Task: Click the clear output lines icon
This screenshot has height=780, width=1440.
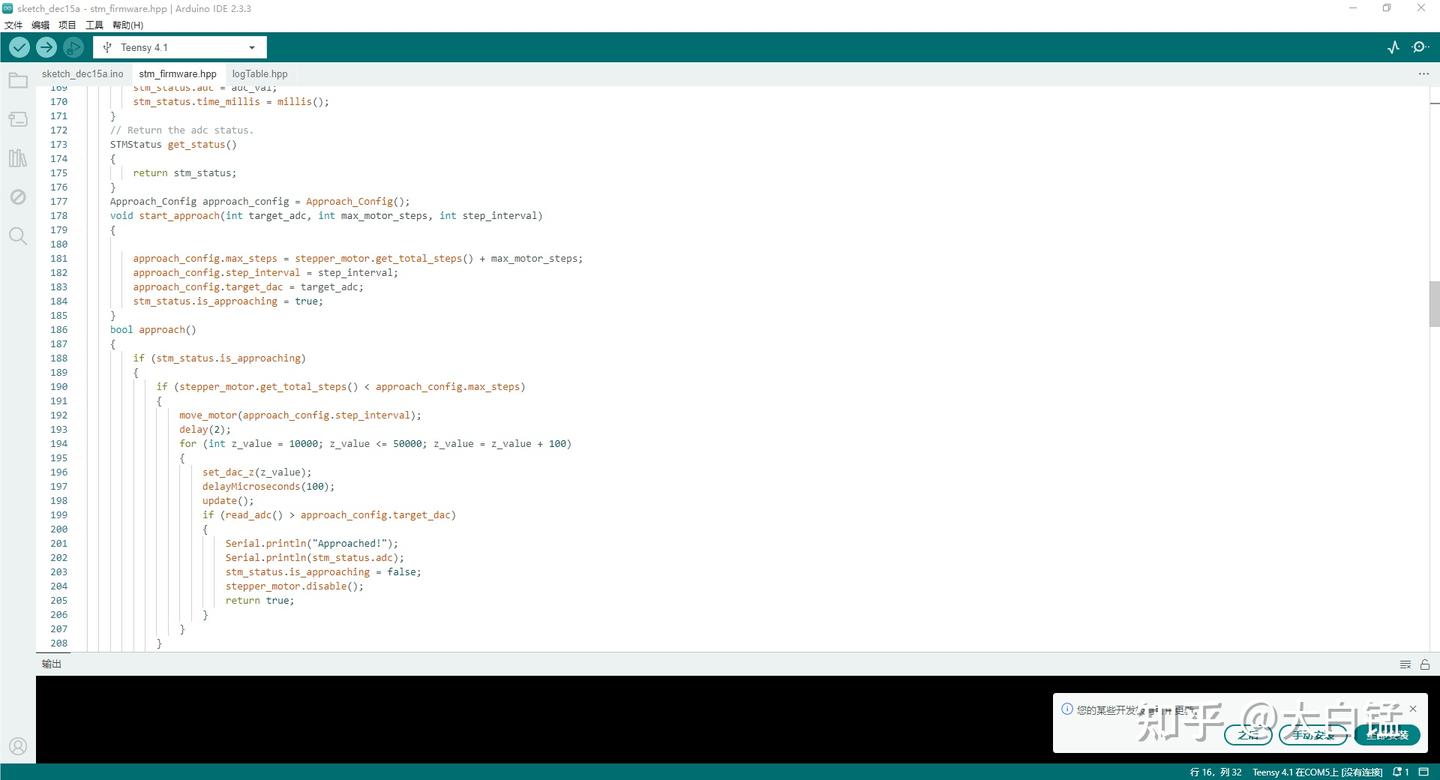Action: coord(1405,664)
